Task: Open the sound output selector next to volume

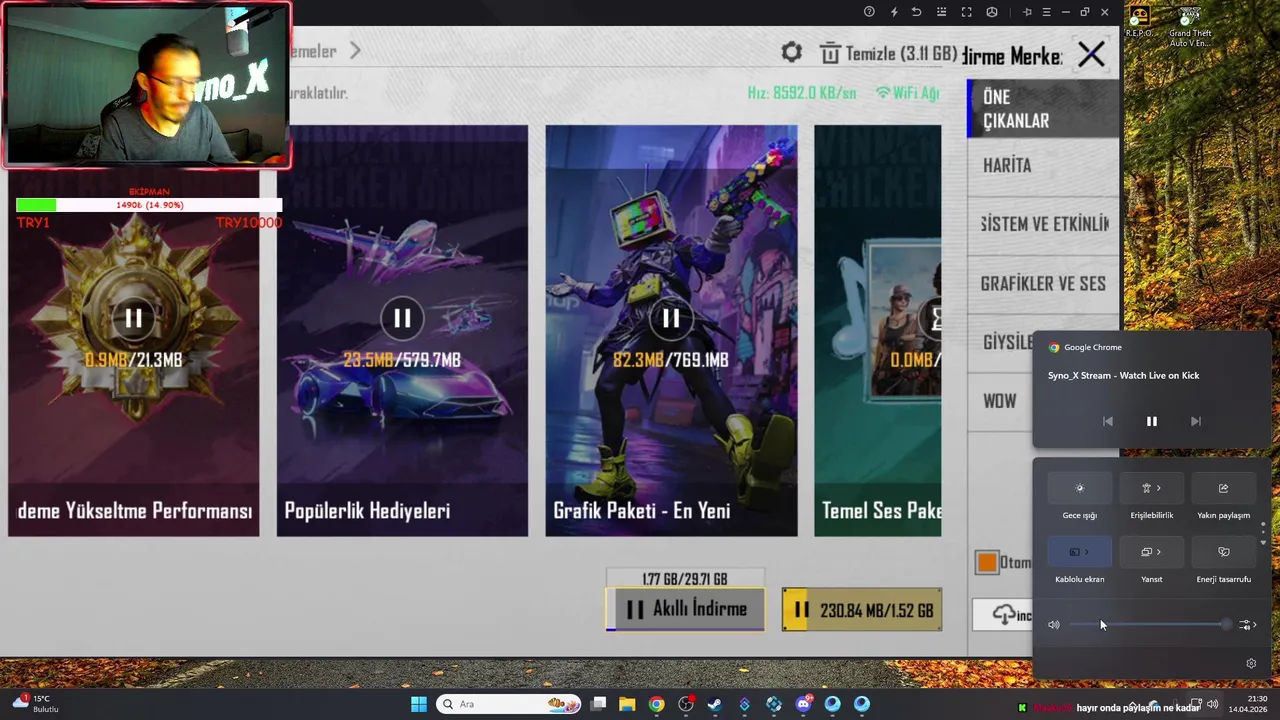Action: (1247, 625)
